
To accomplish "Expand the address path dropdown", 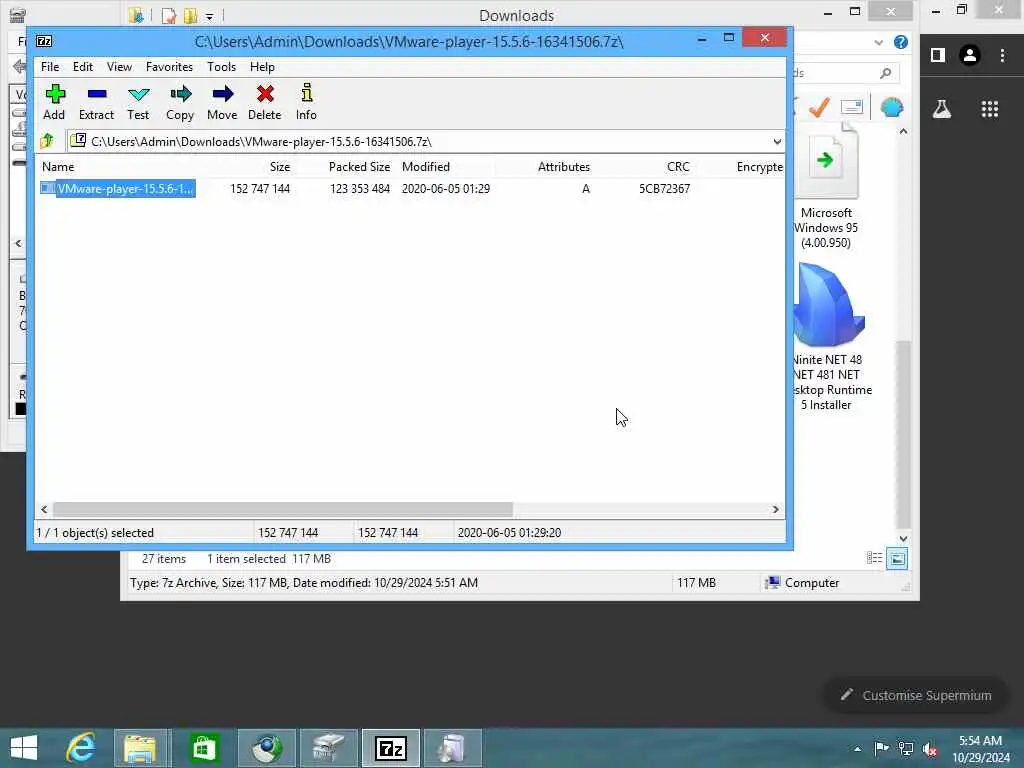I will click(x=776, y=142).
